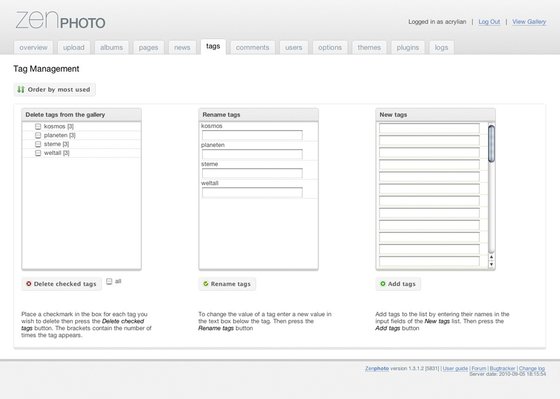
Task: Open the Zenphoto footer link
Action: click(377, 368)
